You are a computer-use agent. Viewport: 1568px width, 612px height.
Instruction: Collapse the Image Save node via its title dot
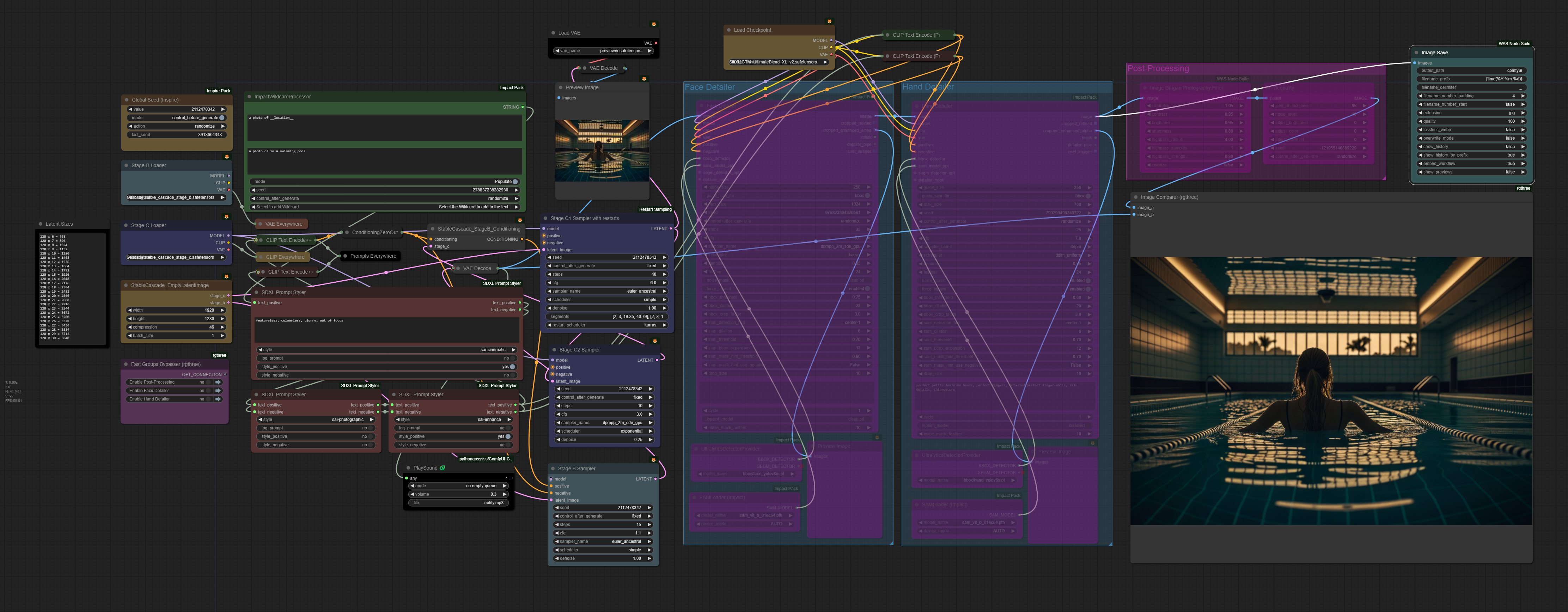pos(1416,53)
